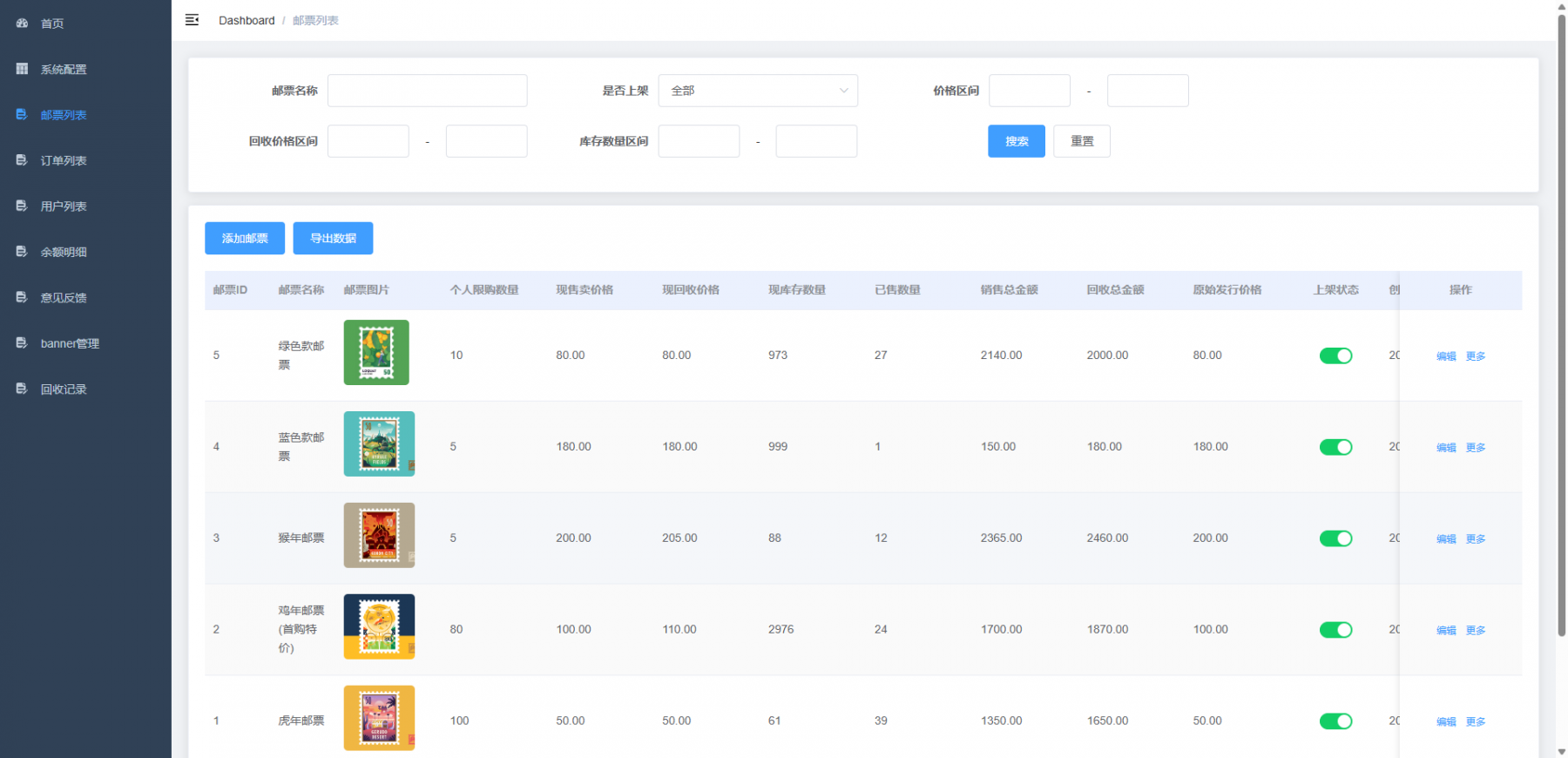1568x758 pixels.
Task: Click the Dashboard breadcrumb link
Action: 247,20
